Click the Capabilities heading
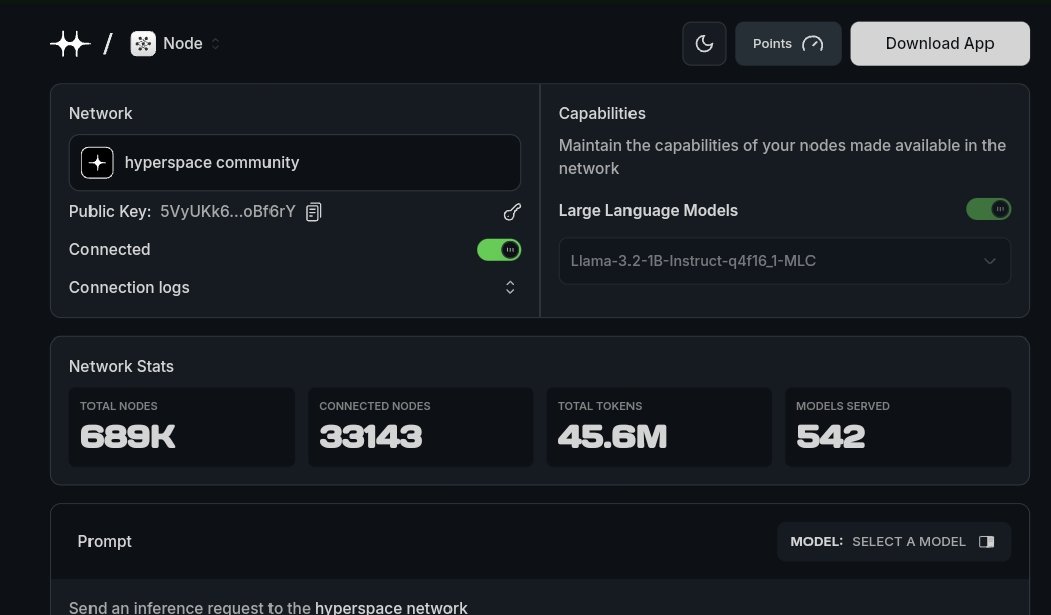 click(602, 114)
